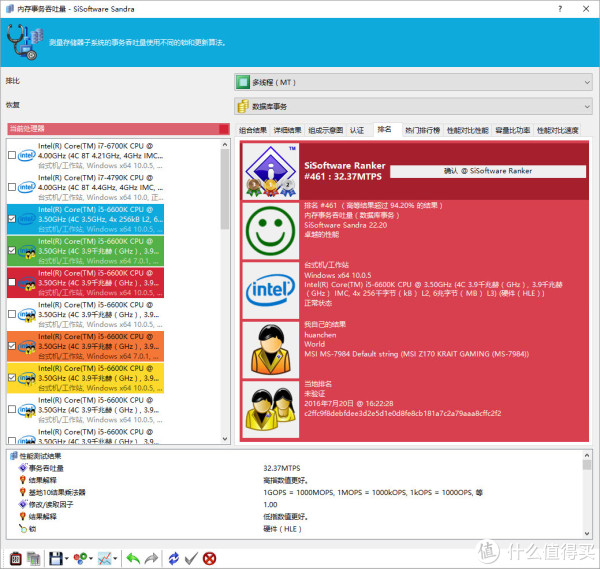The width and height of the screenshot is (600, 569).
Task: Click the icon beside 性能测试结果
Action: [x=14, y=456]
